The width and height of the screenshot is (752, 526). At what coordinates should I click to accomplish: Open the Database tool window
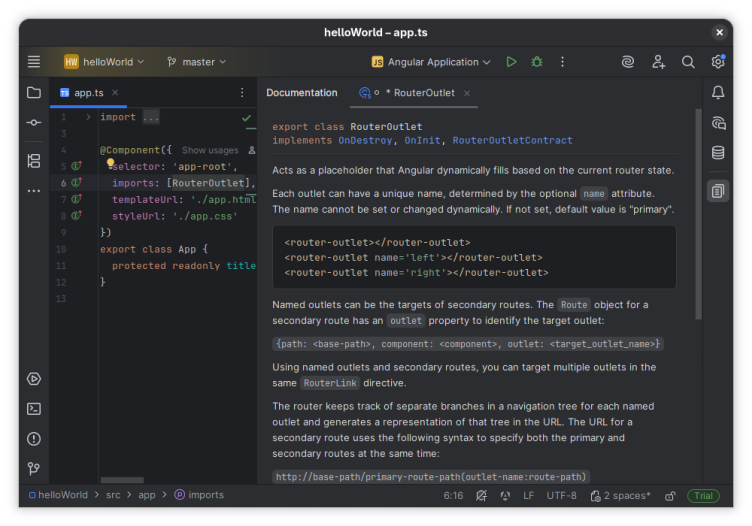click(718, 153)
